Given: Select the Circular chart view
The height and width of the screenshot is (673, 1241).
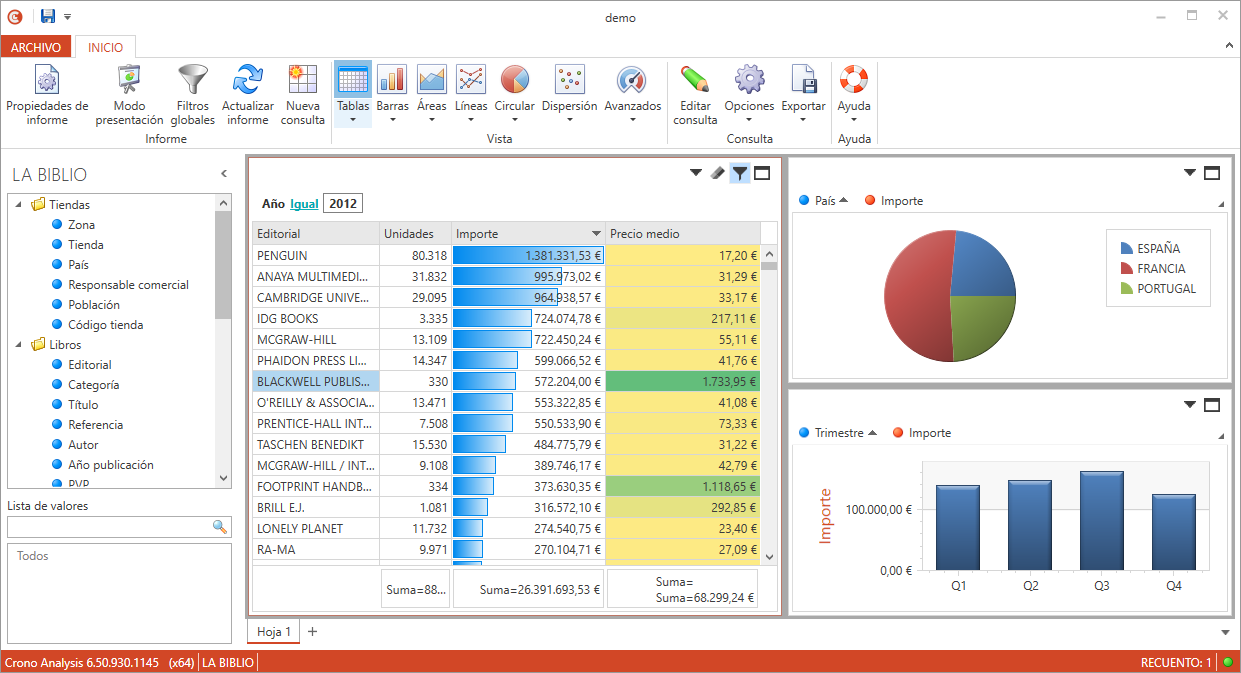Looking at the screenshot, I should 514,90.
